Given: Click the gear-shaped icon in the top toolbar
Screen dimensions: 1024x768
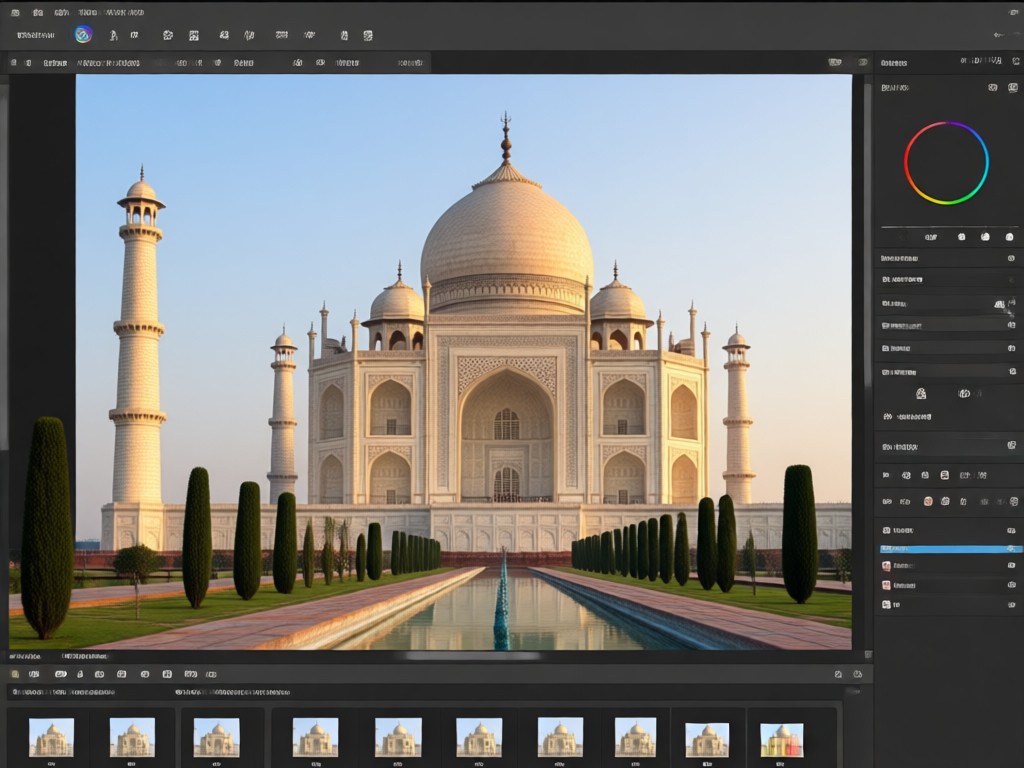Looking at the screenshot, I should click(168, 35).
